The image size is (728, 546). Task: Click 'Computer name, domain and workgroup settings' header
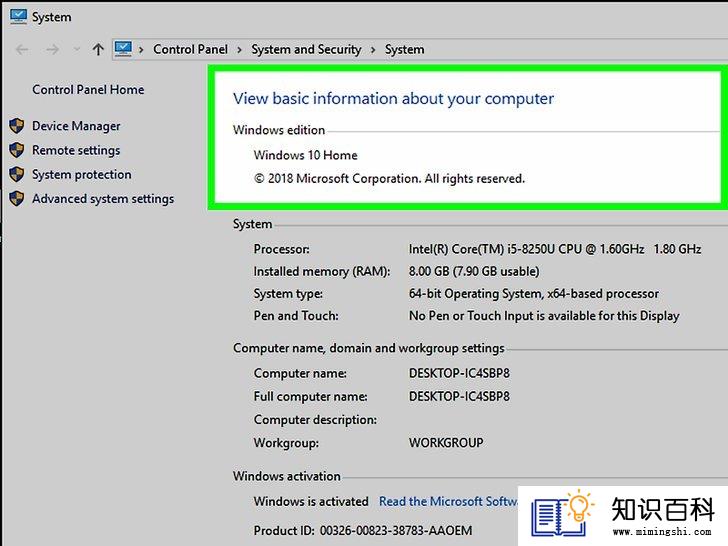pyautogui.click(x=369, y=348)
